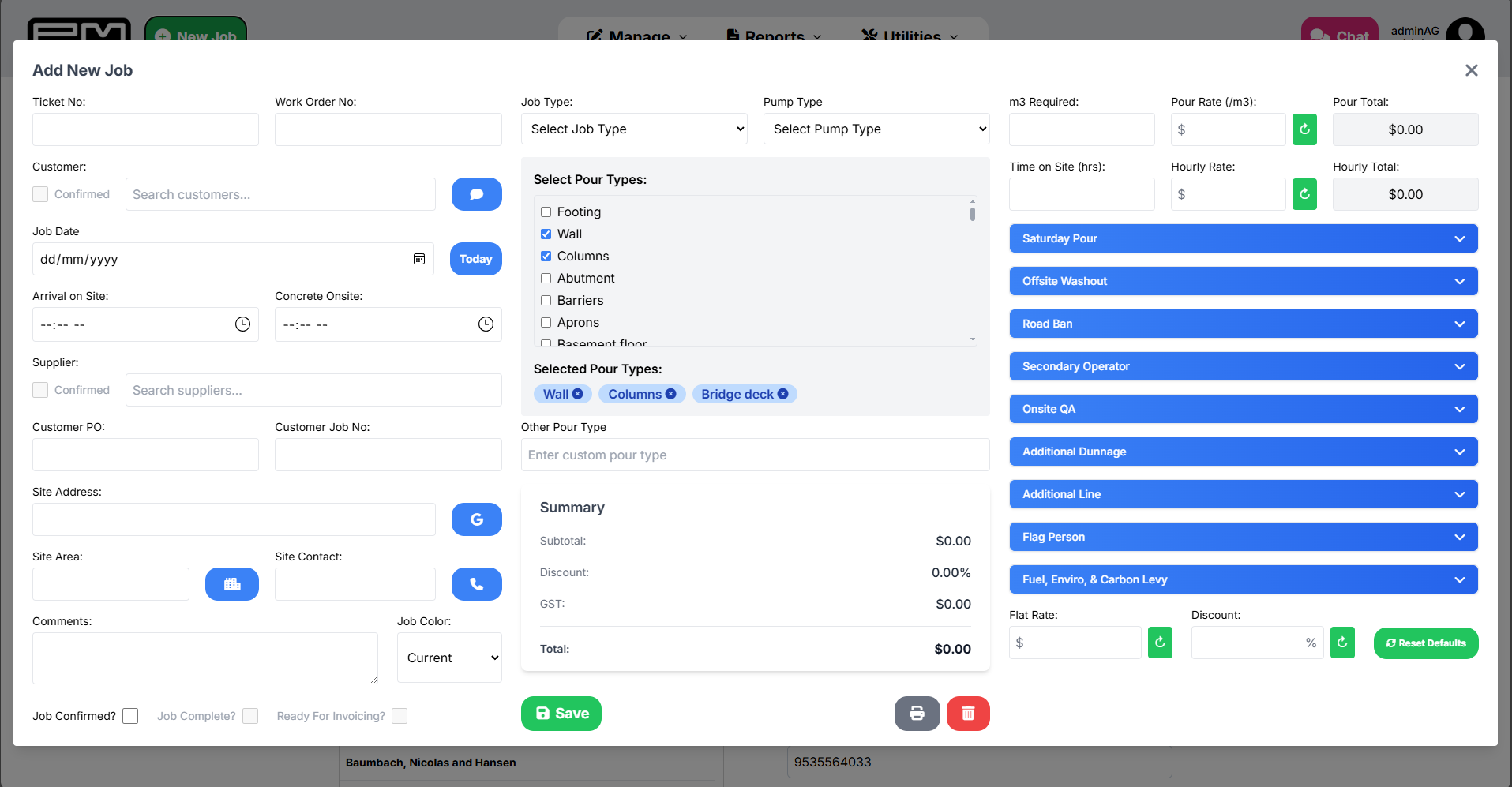
Task: Tick the Job Confirmed checkbox
Action: (x=130, y=716)
